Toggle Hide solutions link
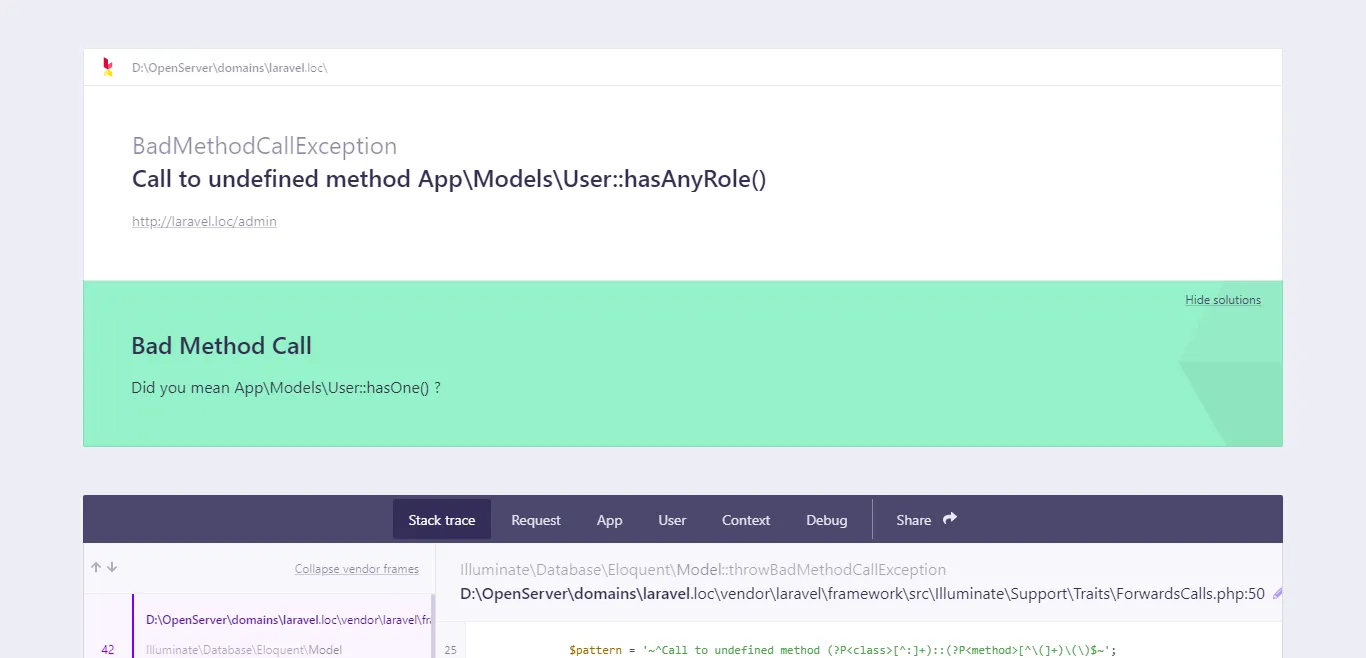This screenshot has height=658, width=1366. (x=1222, y=300)
